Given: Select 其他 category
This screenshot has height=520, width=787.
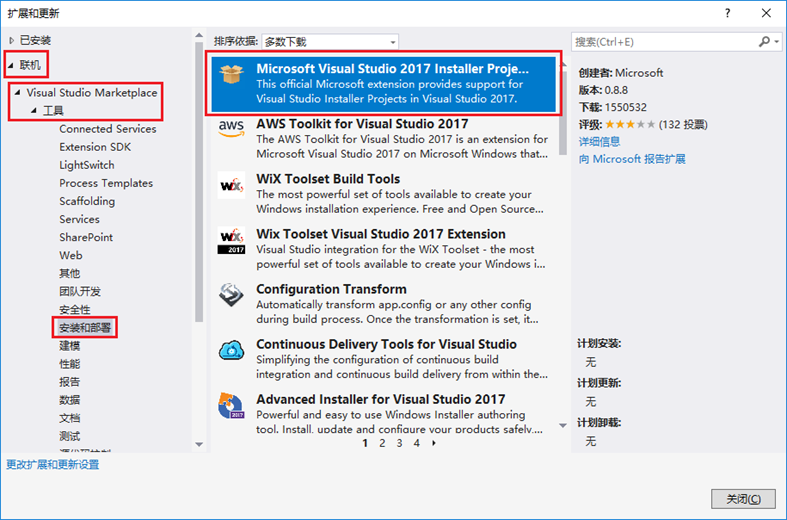Looking at the screenshot, I should [x=69, y=274].
